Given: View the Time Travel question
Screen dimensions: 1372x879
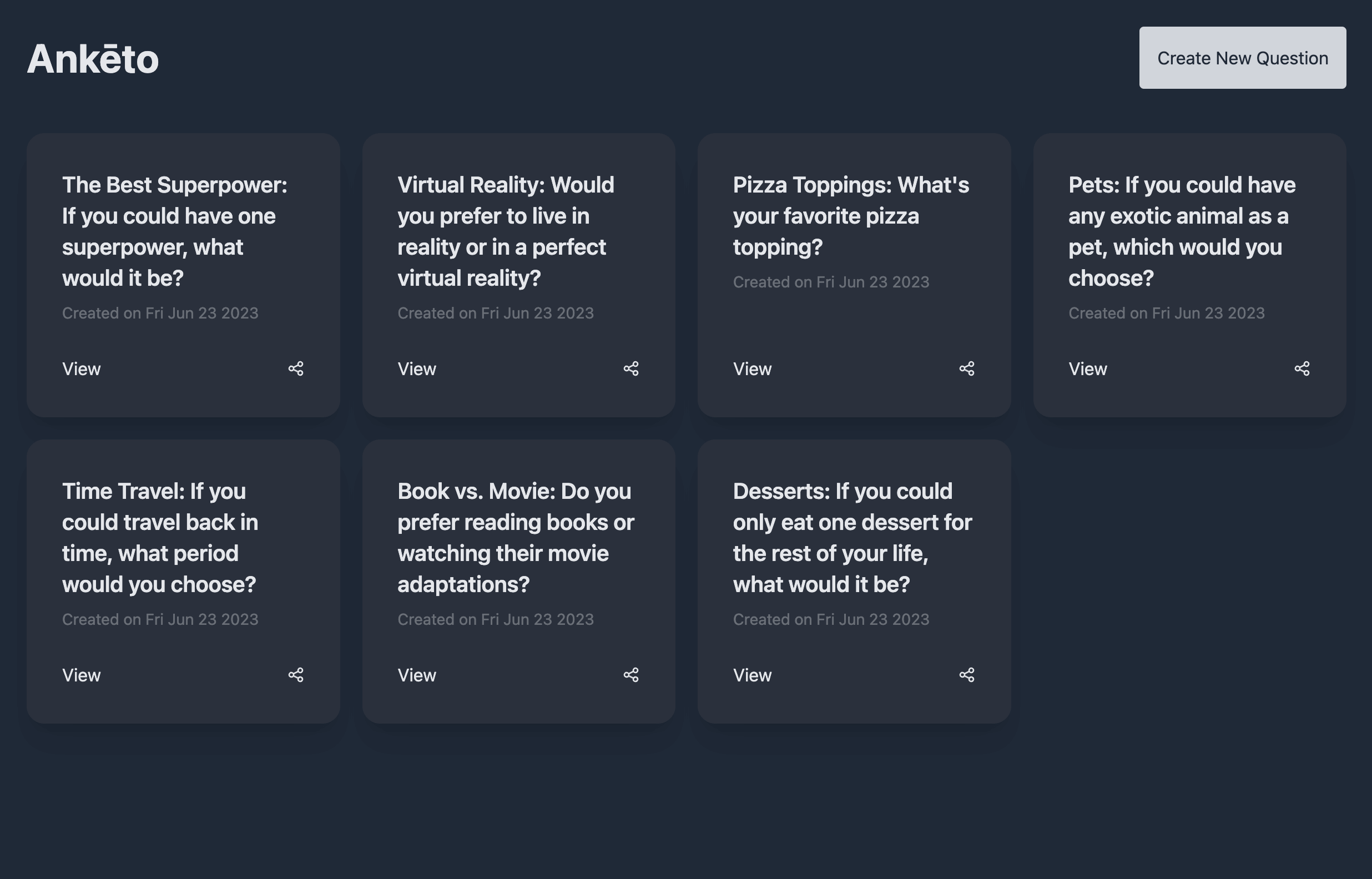Looking at the screenshot, I should click(81, 676).
